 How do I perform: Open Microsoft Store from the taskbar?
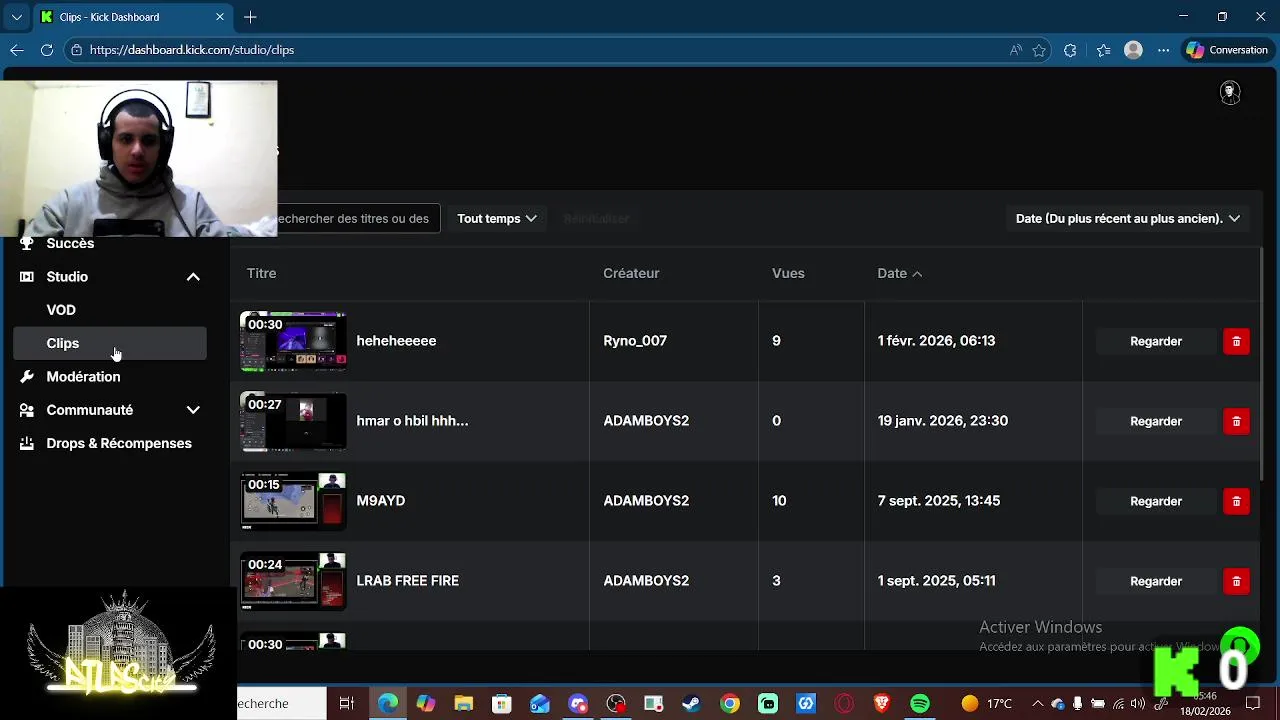(501, 704)
